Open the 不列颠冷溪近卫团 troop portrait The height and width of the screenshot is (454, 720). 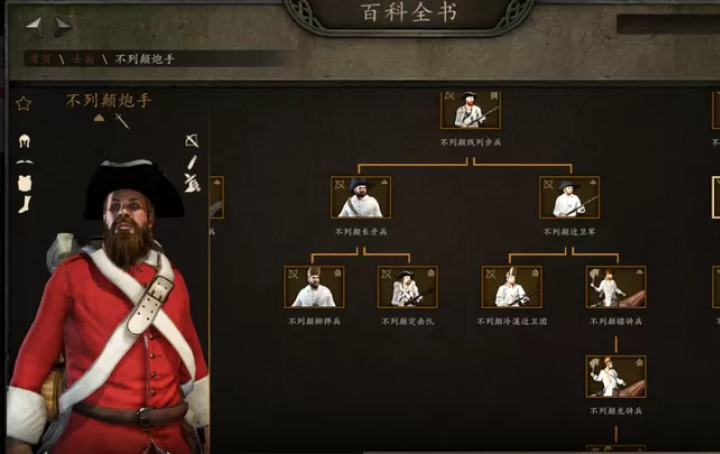pyautogui.click(x=512, y=287)
